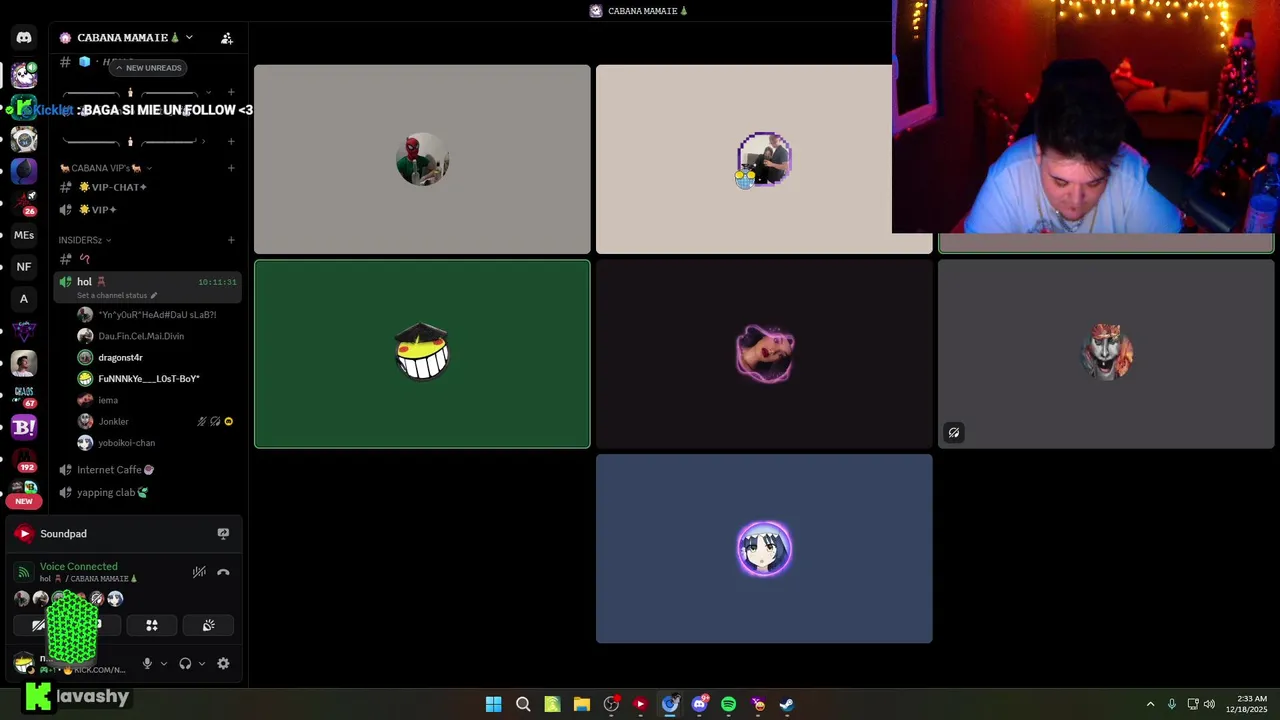
Task: Open server icon with 26 badge
Action: [x=24, y=203]
